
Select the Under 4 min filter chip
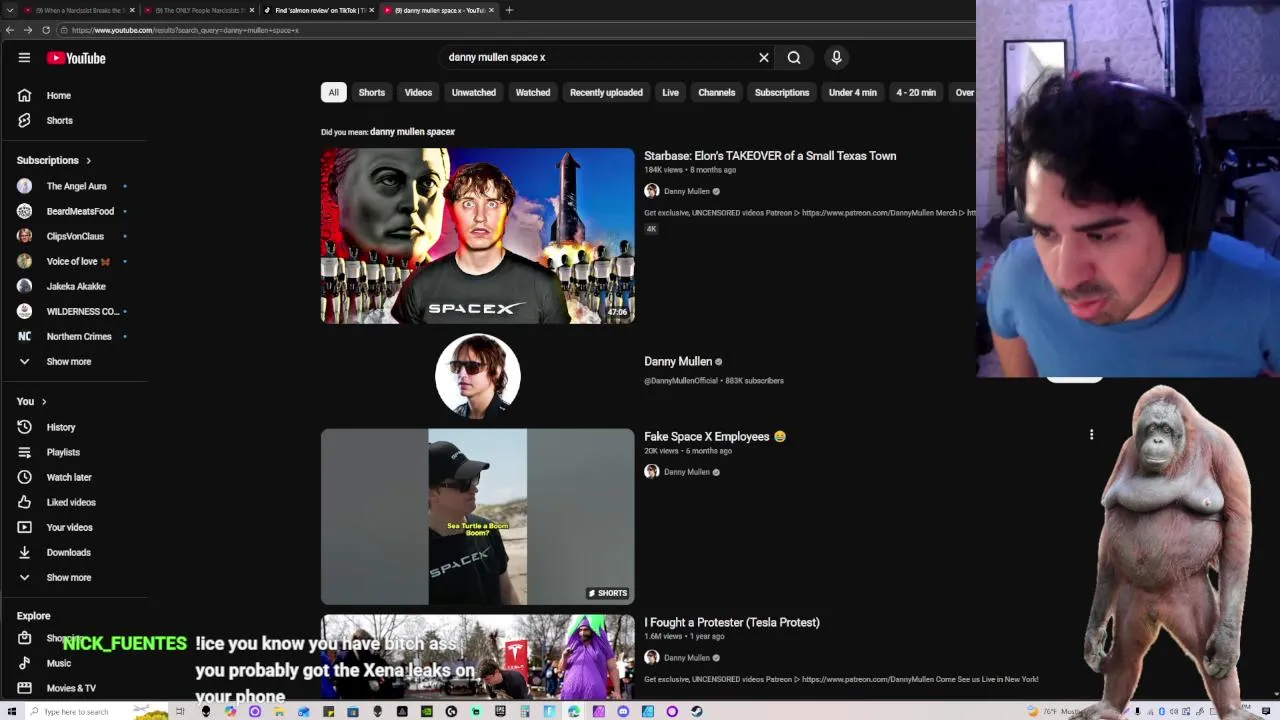tap(853, 92)
